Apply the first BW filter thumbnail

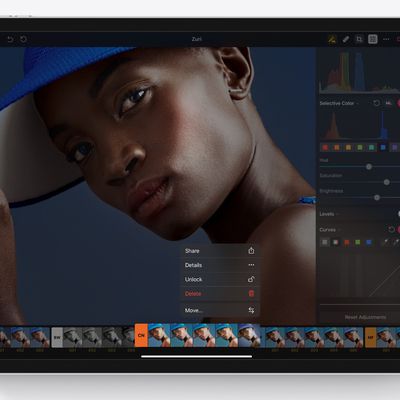73,337
